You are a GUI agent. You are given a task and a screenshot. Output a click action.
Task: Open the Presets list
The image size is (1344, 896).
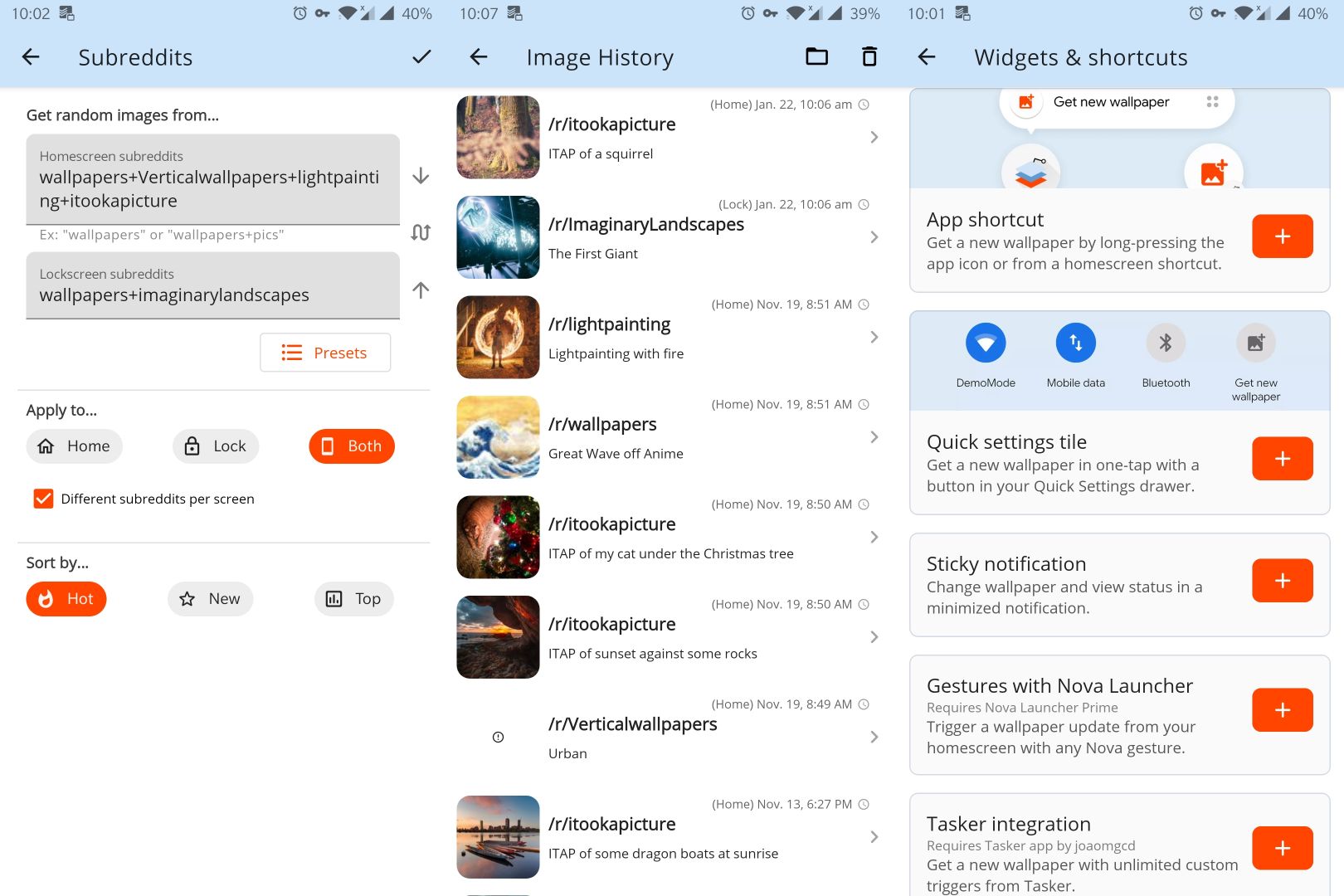click(325, 353)
